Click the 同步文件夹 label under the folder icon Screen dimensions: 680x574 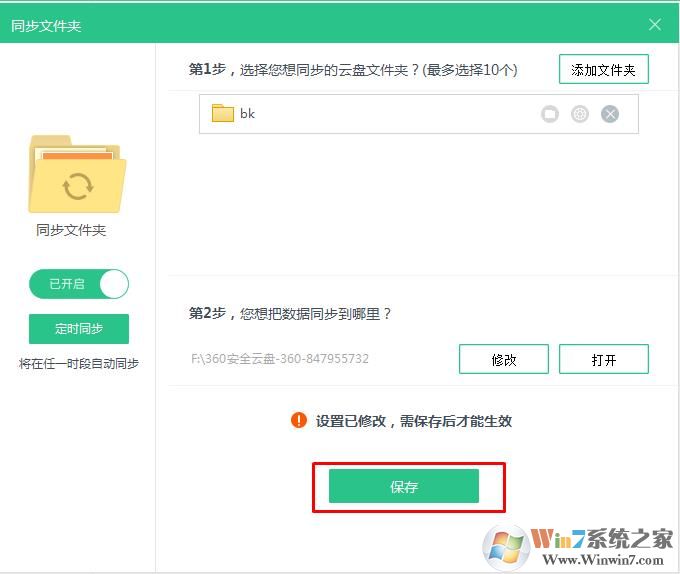tap(71, 230)
